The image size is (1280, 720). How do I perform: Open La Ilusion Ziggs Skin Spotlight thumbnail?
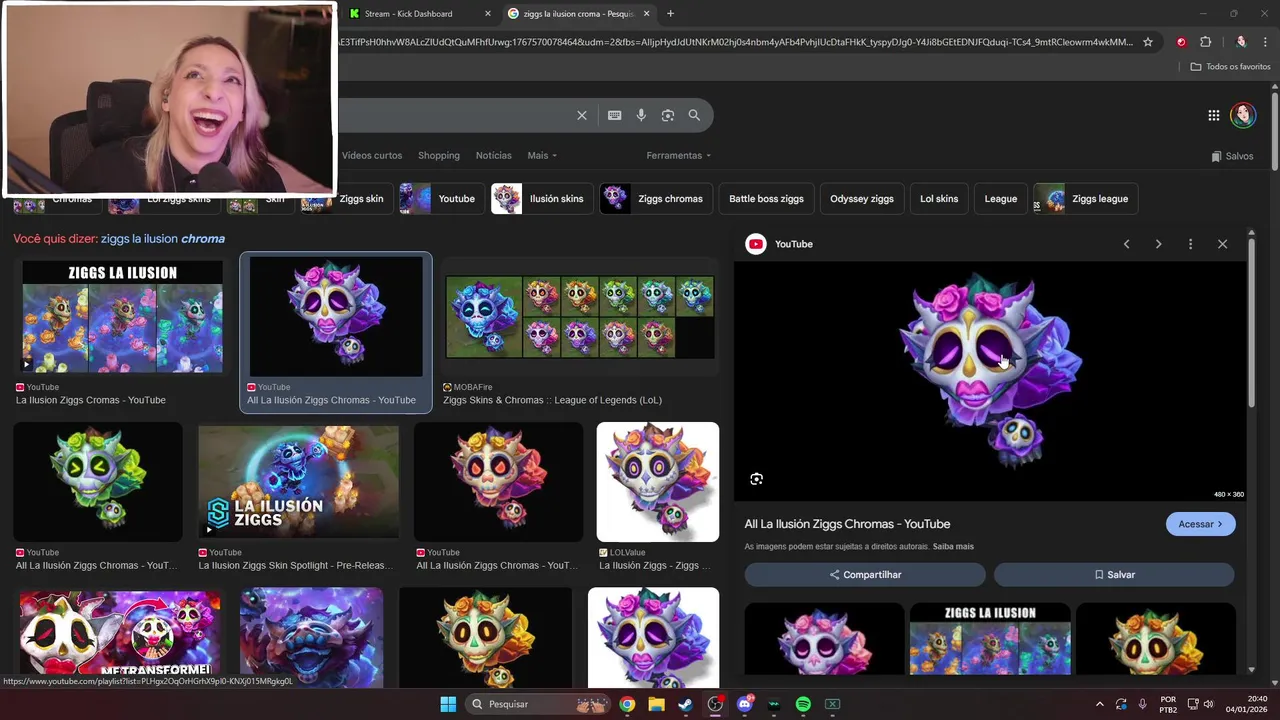pyautogui.click(x=298, y=482)
